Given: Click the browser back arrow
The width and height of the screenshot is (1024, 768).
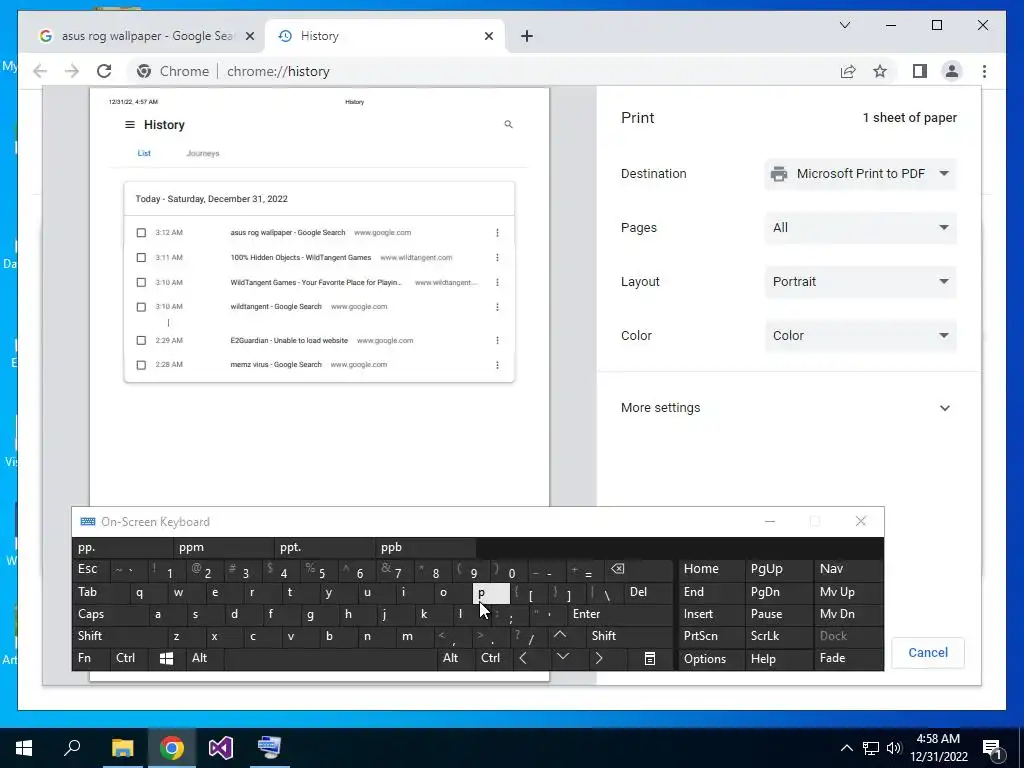Looking at the screenshot, I should click(40, 71).
